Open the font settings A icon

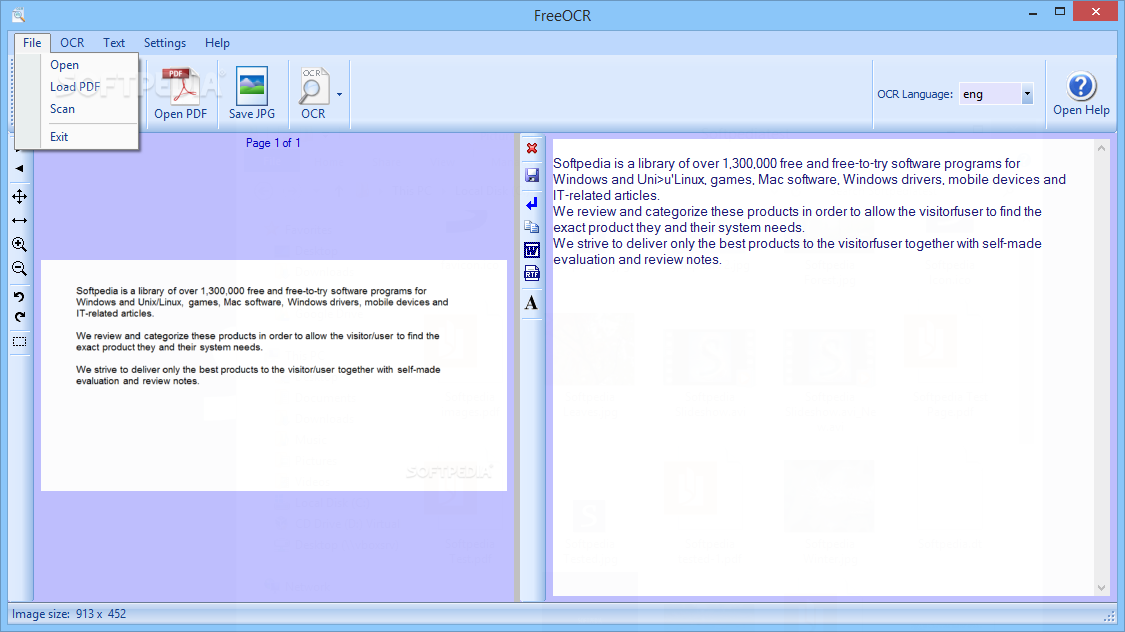[532, 303]
